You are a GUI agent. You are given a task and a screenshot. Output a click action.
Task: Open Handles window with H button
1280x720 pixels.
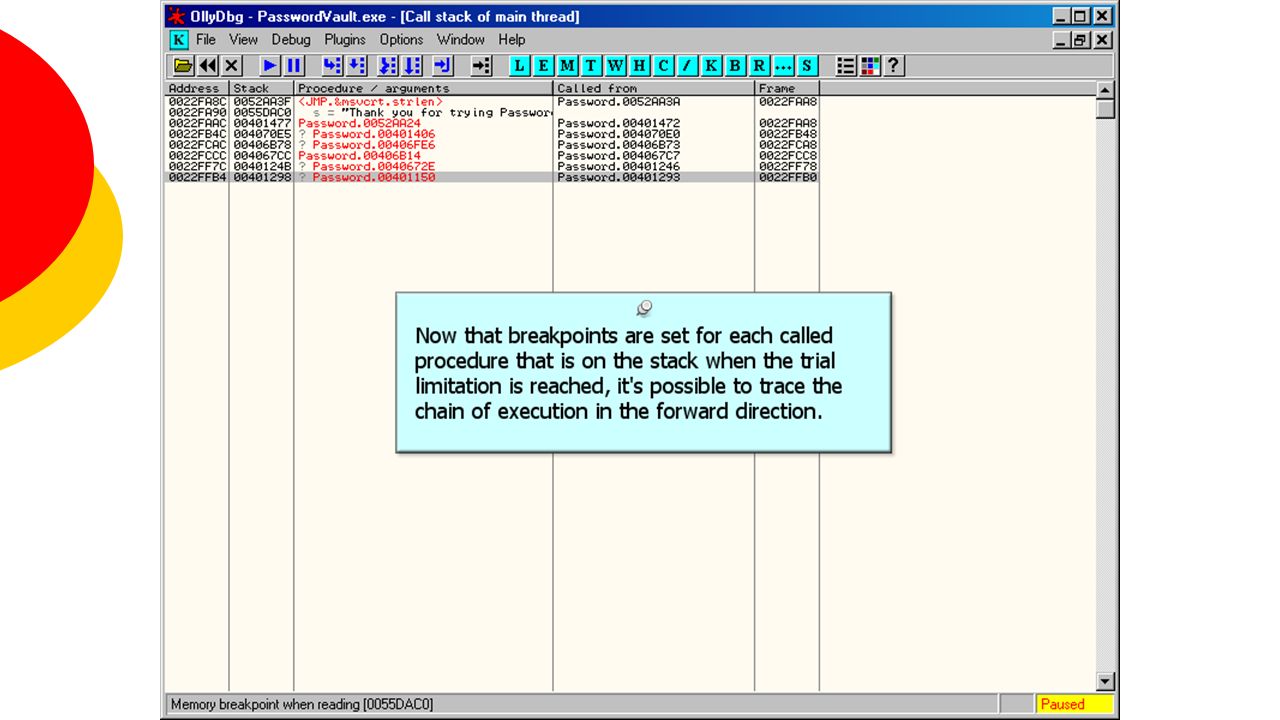(x=639, y=66)
